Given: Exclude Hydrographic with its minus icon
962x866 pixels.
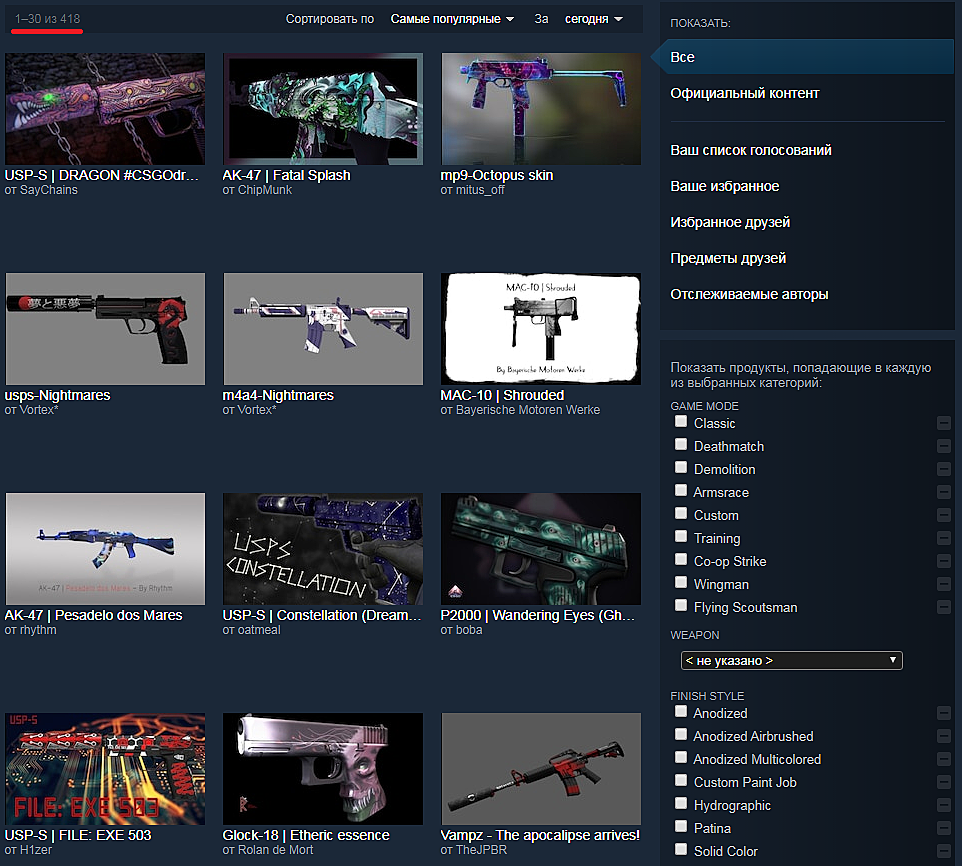Looking at the screenshot, I should [x=943, y=805].
